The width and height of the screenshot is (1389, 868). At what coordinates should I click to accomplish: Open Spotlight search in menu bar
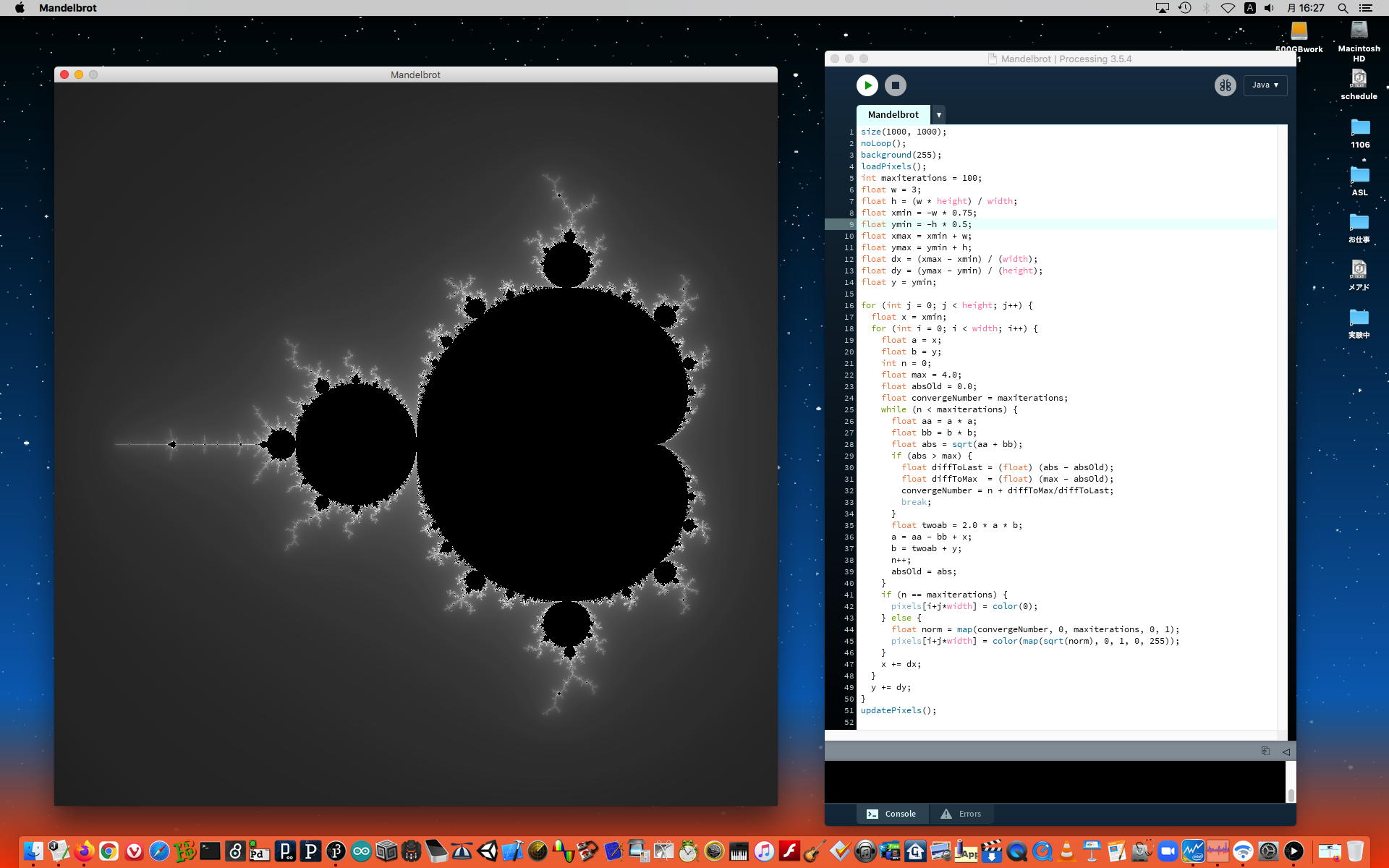(x=1342, y=8)
